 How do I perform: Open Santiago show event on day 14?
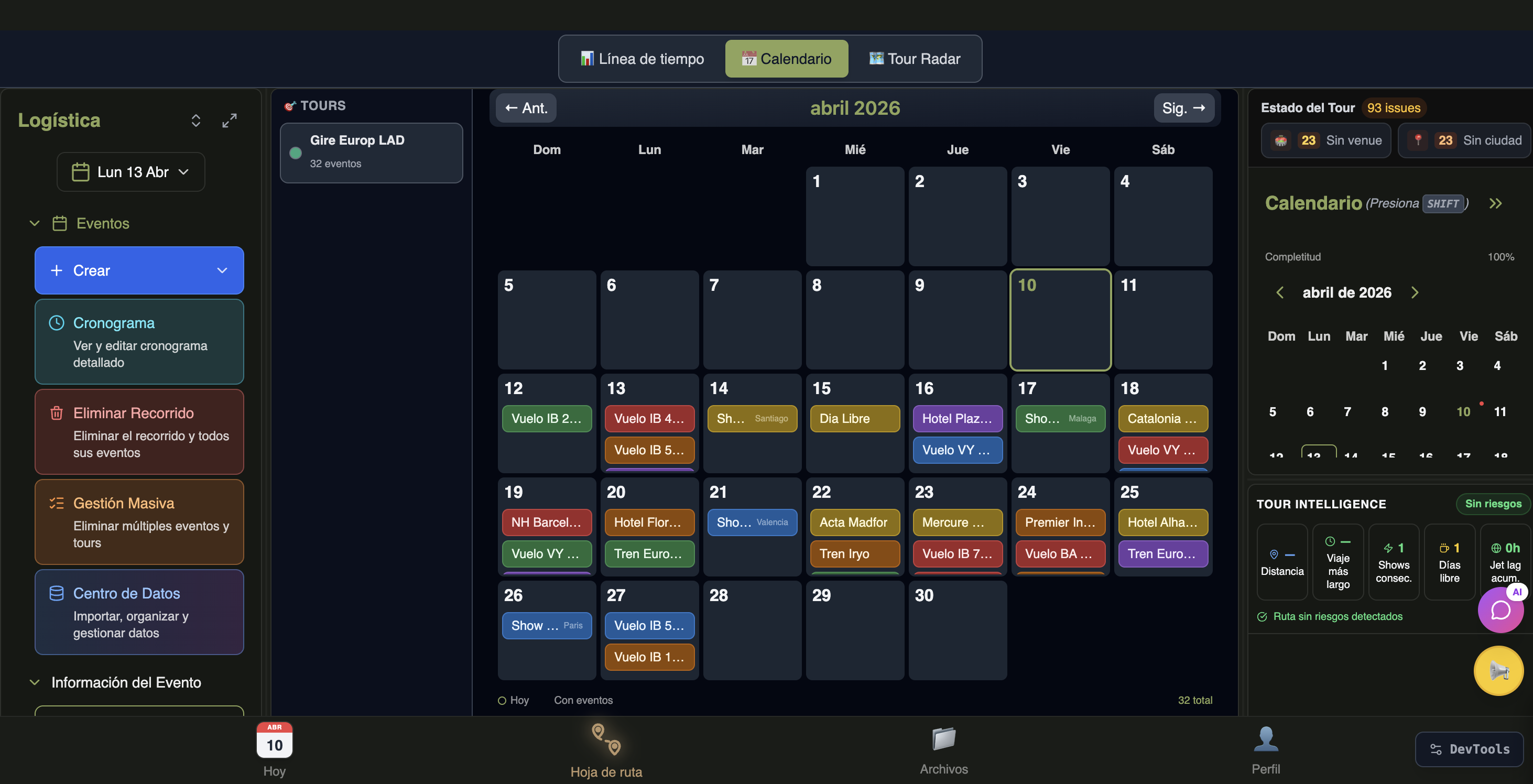[752, 419]
